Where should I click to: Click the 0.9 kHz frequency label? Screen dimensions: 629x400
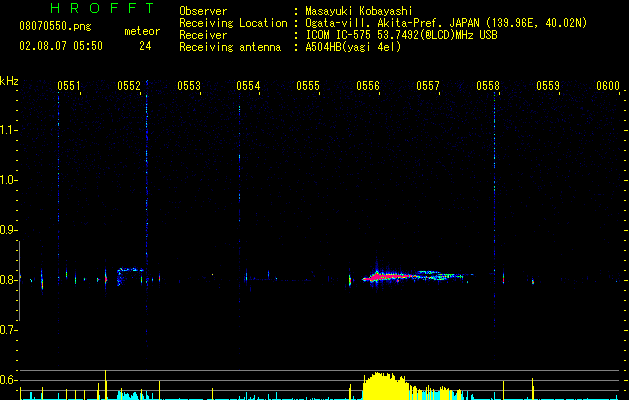point(8,230)
